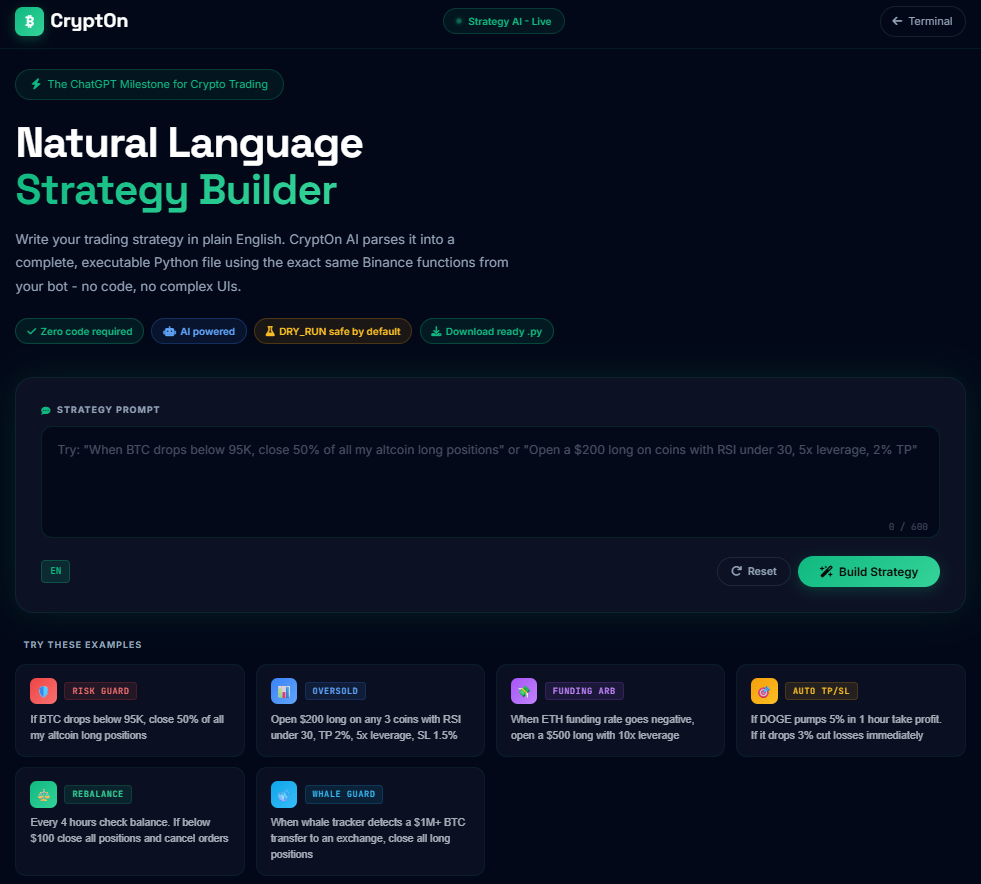
Task: Click the Natural Language heading
Action: click(x=190, y=143)
